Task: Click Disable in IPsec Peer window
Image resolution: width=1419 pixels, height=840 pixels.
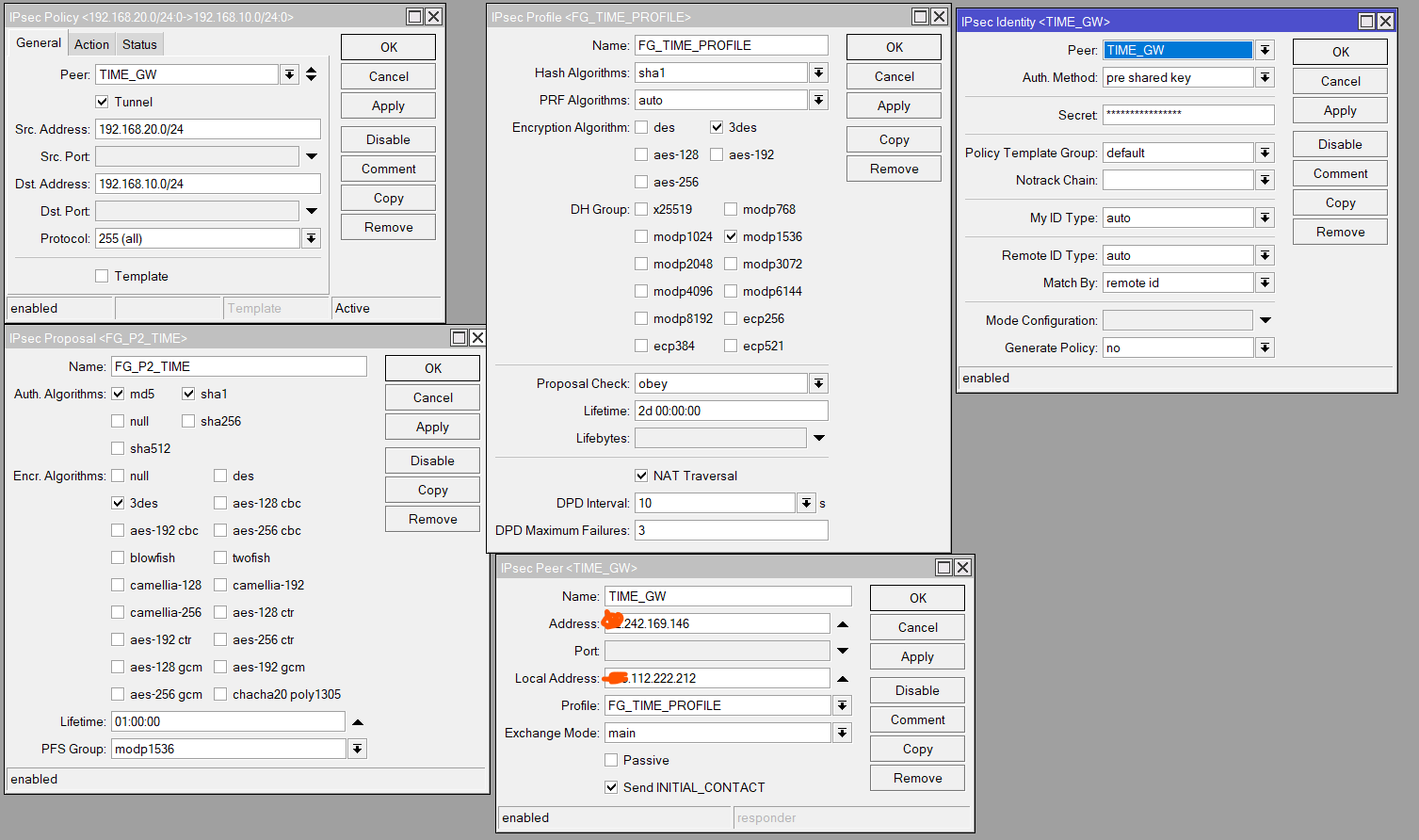Action: point(917,690)
